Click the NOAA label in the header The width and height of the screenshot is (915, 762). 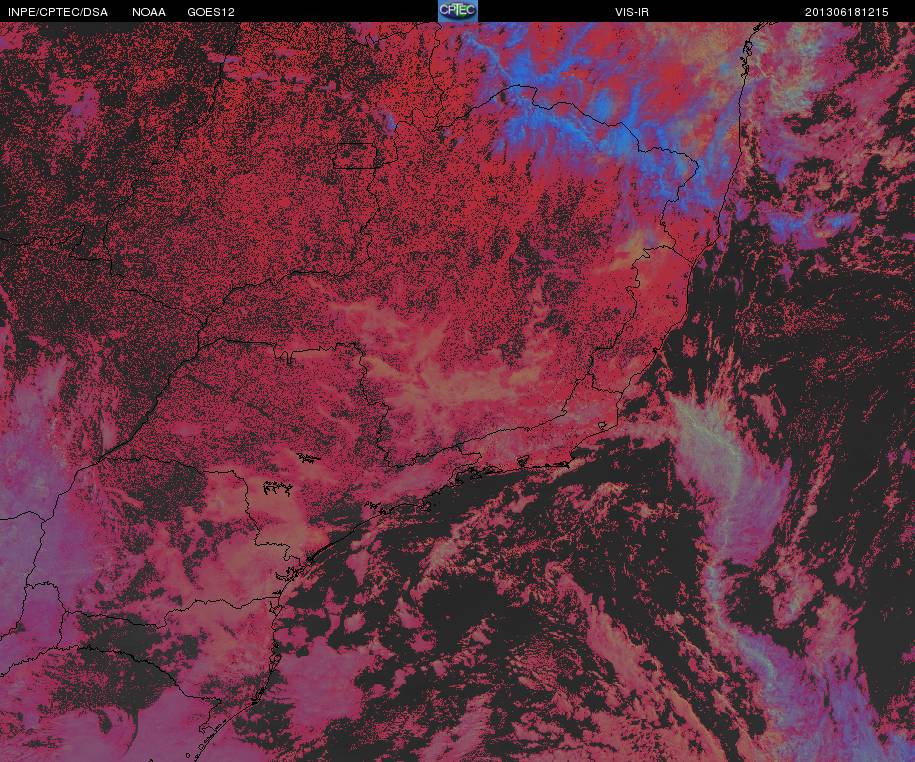(x=149, y=12)
